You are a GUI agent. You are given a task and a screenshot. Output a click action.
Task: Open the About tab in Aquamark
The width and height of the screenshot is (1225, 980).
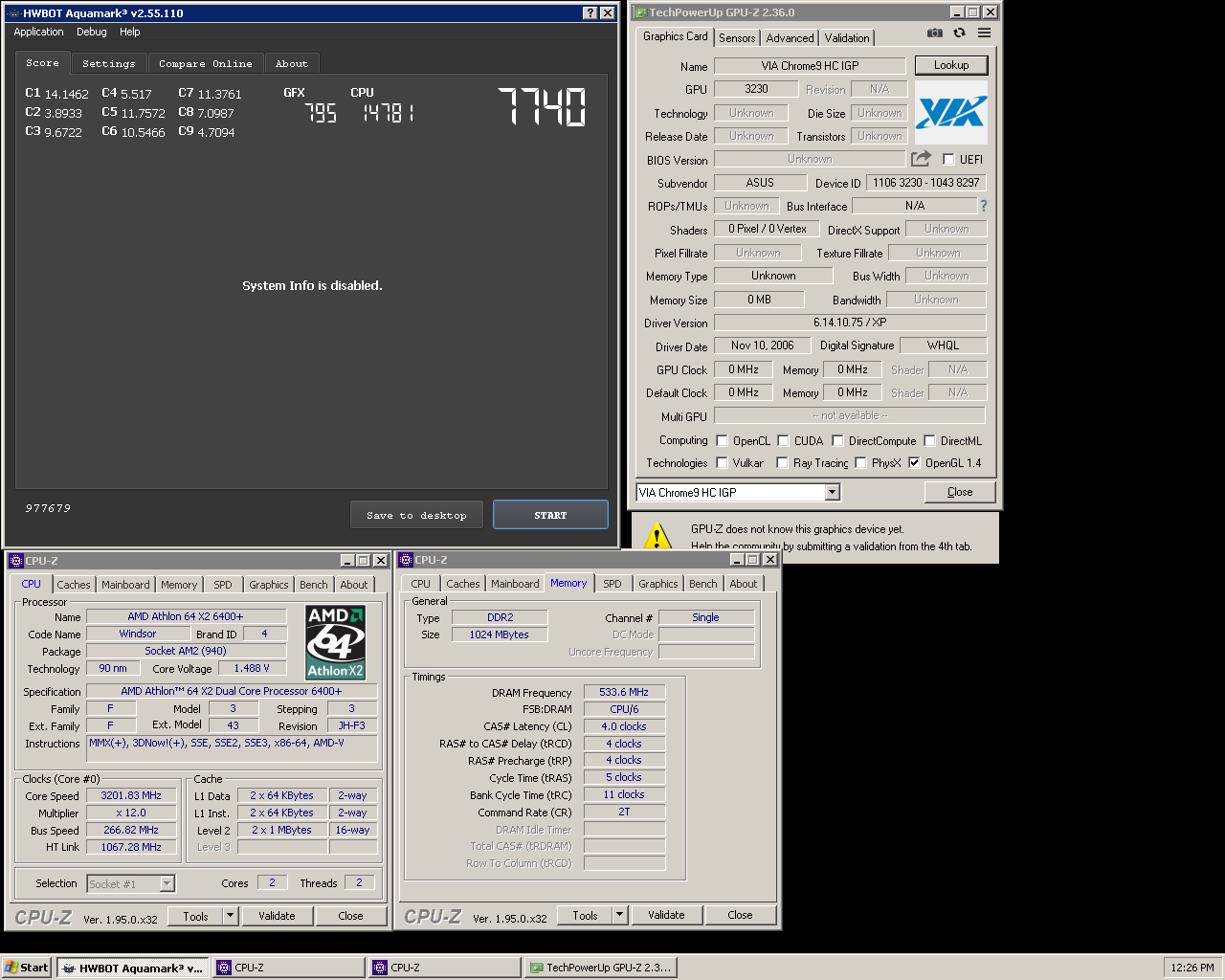(292, 64)
